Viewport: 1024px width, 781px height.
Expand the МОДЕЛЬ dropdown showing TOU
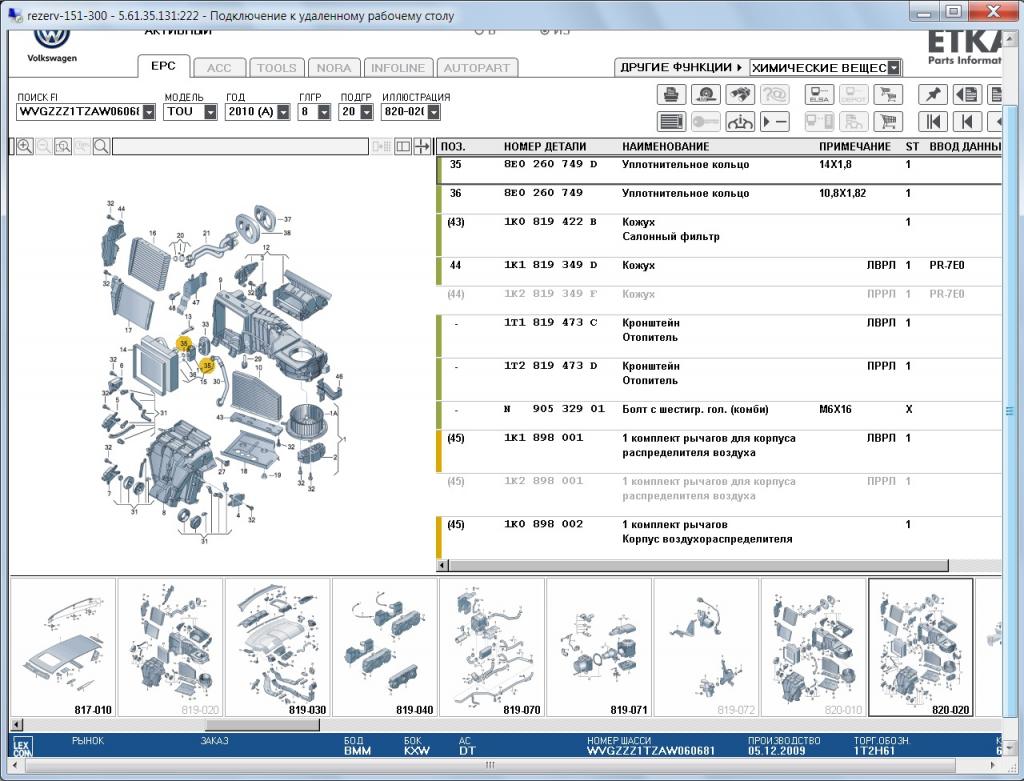pyautogui.click(x=210, y=112)
